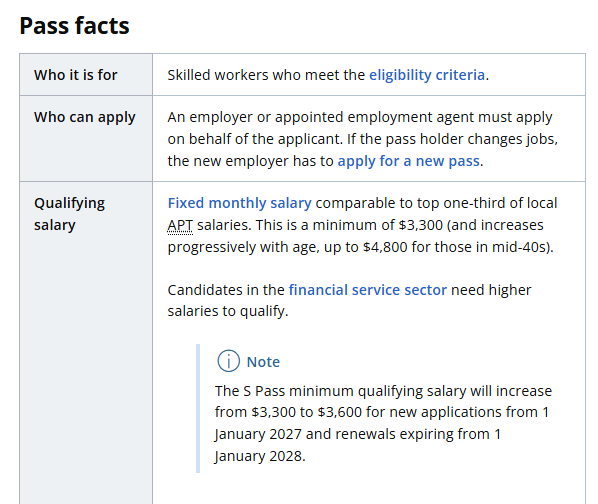Follow the apply for a new pass link
The height and width of the screenshot is (504, 598).
408,161
